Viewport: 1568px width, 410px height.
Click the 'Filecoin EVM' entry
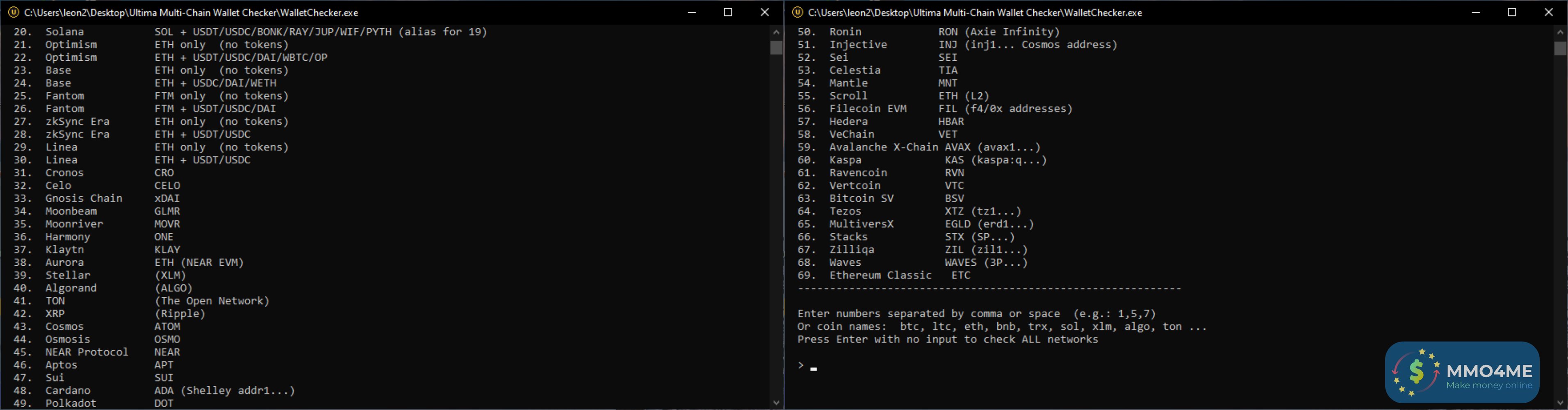[x=868, y=108]
